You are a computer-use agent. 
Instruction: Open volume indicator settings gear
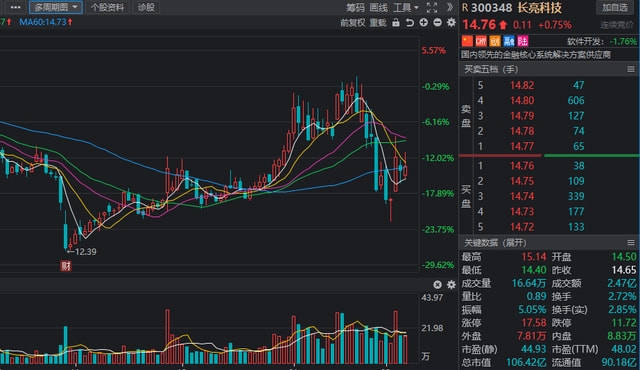click(x=451, y=284)
